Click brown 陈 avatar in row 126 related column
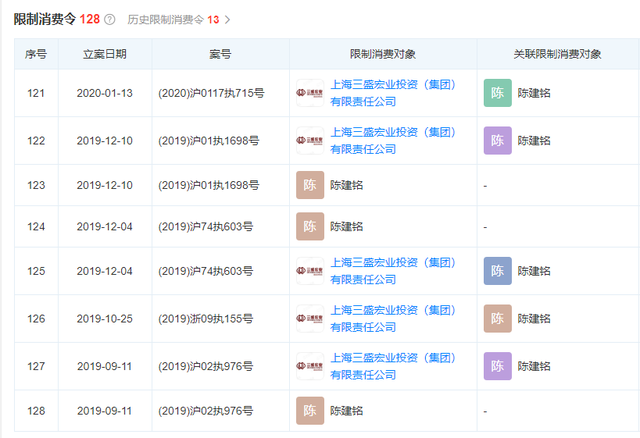The image size is (640, 438). (x=498, y=318)
